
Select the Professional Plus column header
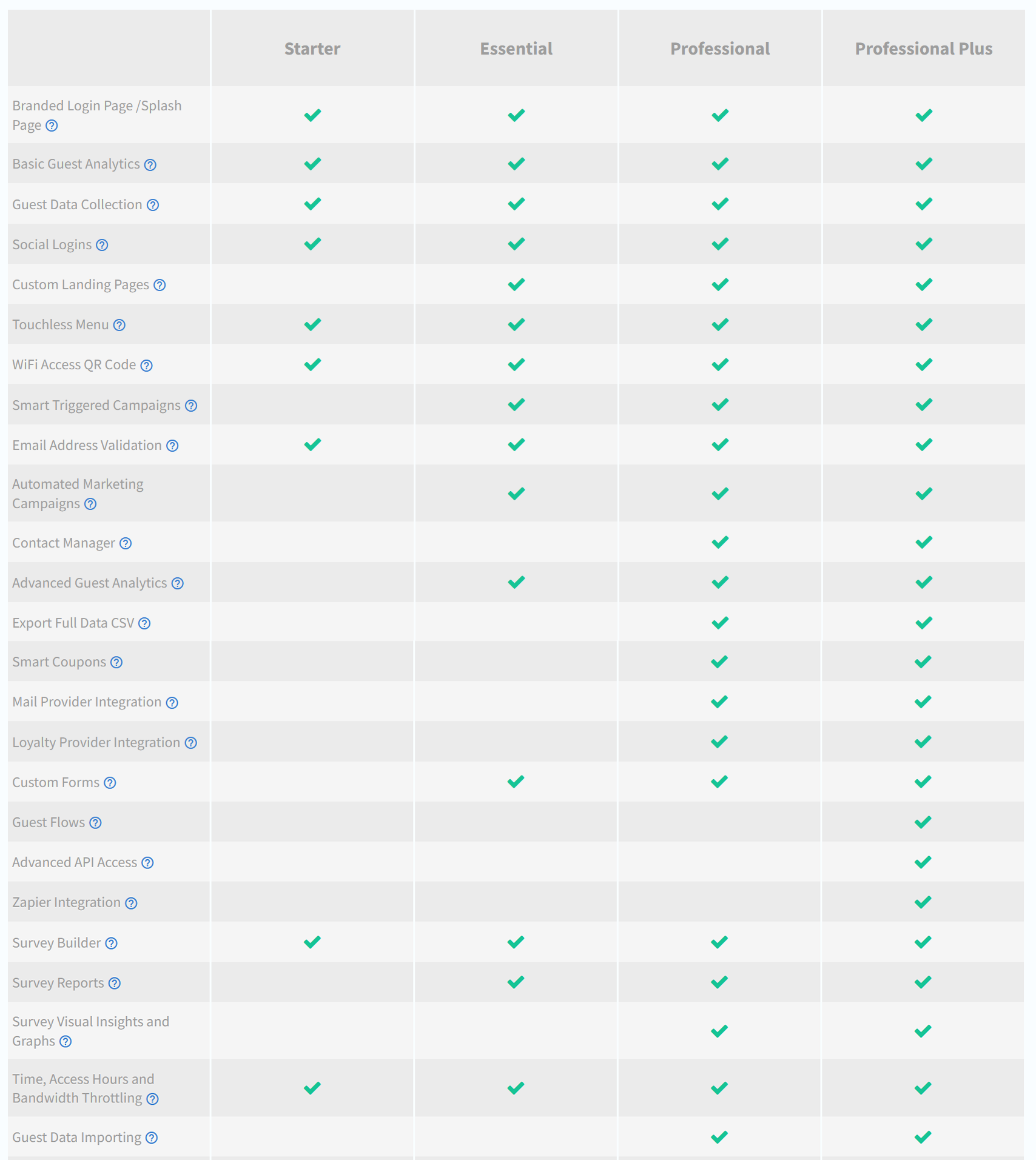pyautogui.click(x=923, y=49)
